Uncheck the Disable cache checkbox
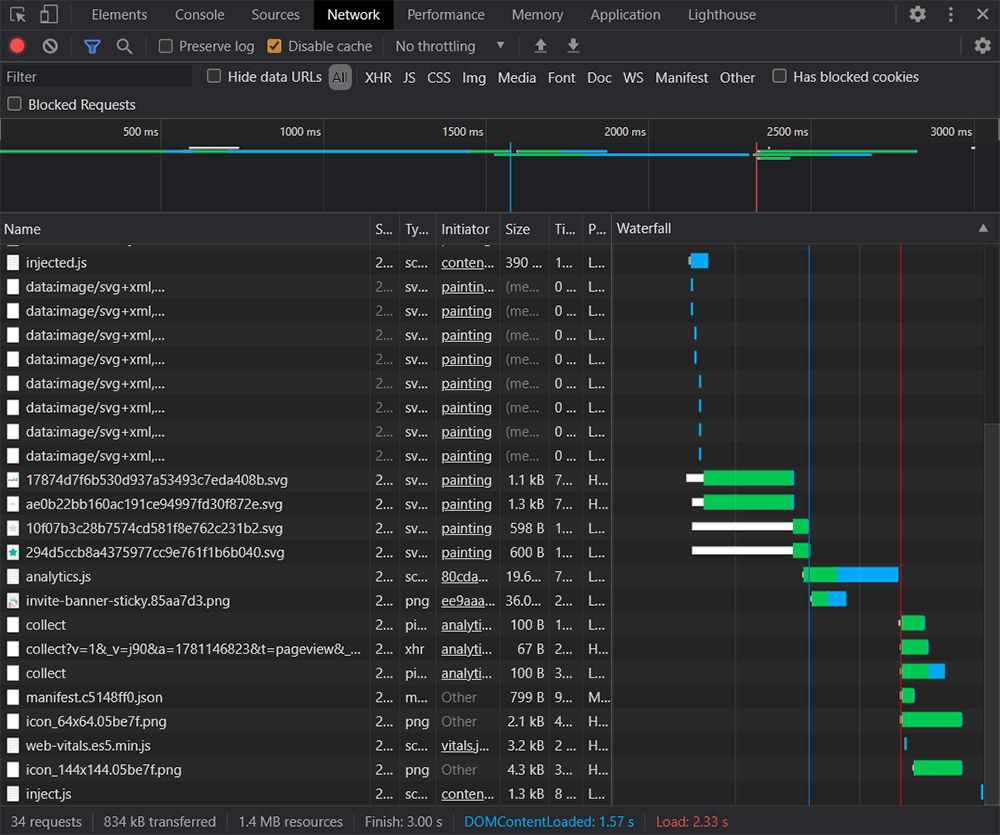 (275, 46)
